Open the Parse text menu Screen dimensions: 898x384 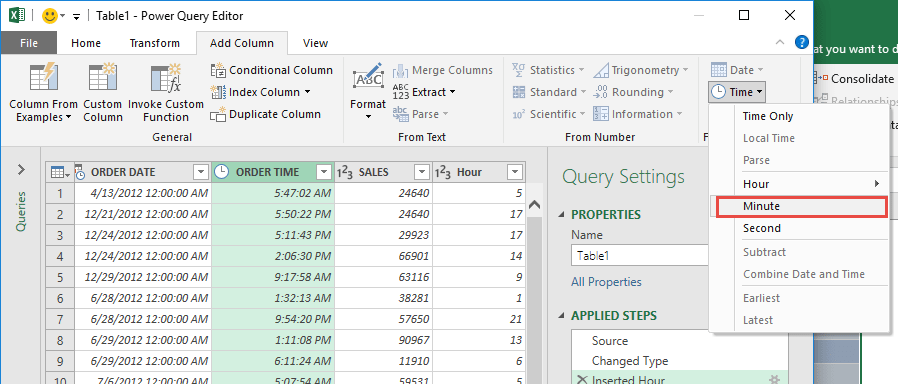point(420,114)
